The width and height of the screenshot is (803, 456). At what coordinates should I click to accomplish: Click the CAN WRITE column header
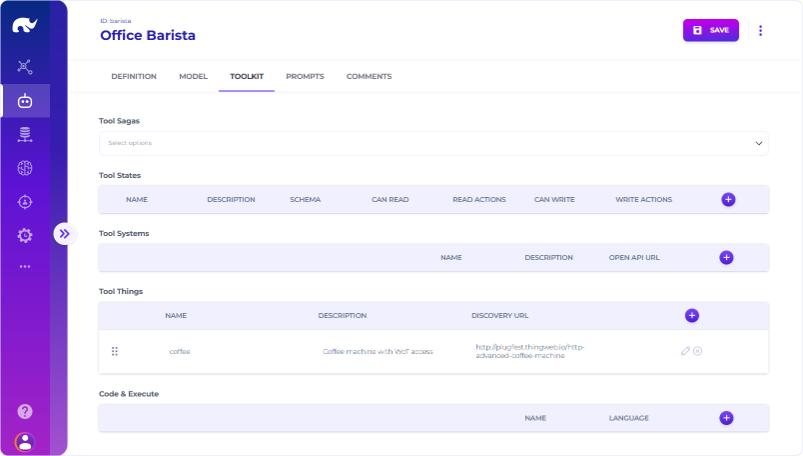point(554,199)
